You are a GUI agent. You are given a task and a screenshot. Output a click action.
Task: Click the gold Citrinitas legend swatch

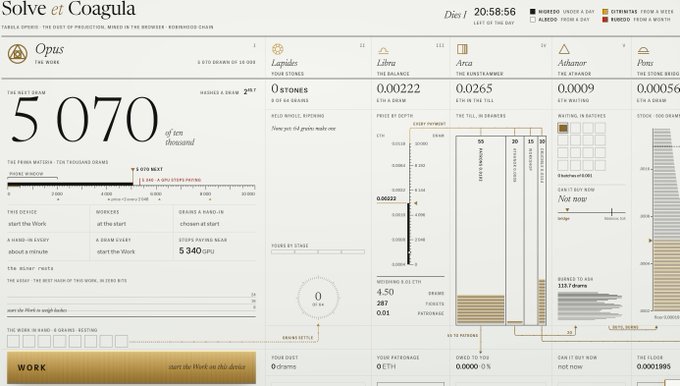[605, 12]
